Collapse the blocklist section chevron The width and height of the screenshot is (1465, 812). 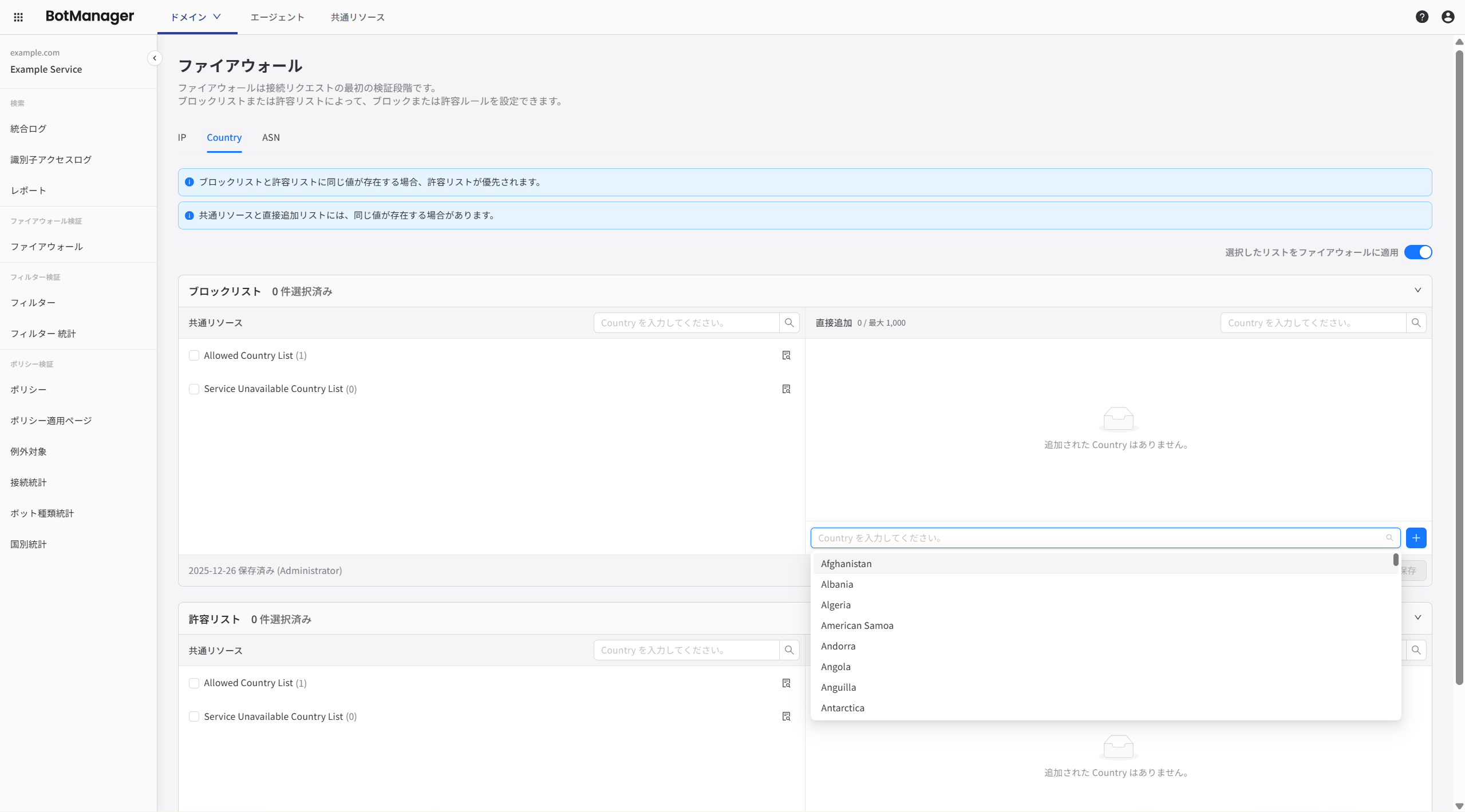(x=1417, y=291)
